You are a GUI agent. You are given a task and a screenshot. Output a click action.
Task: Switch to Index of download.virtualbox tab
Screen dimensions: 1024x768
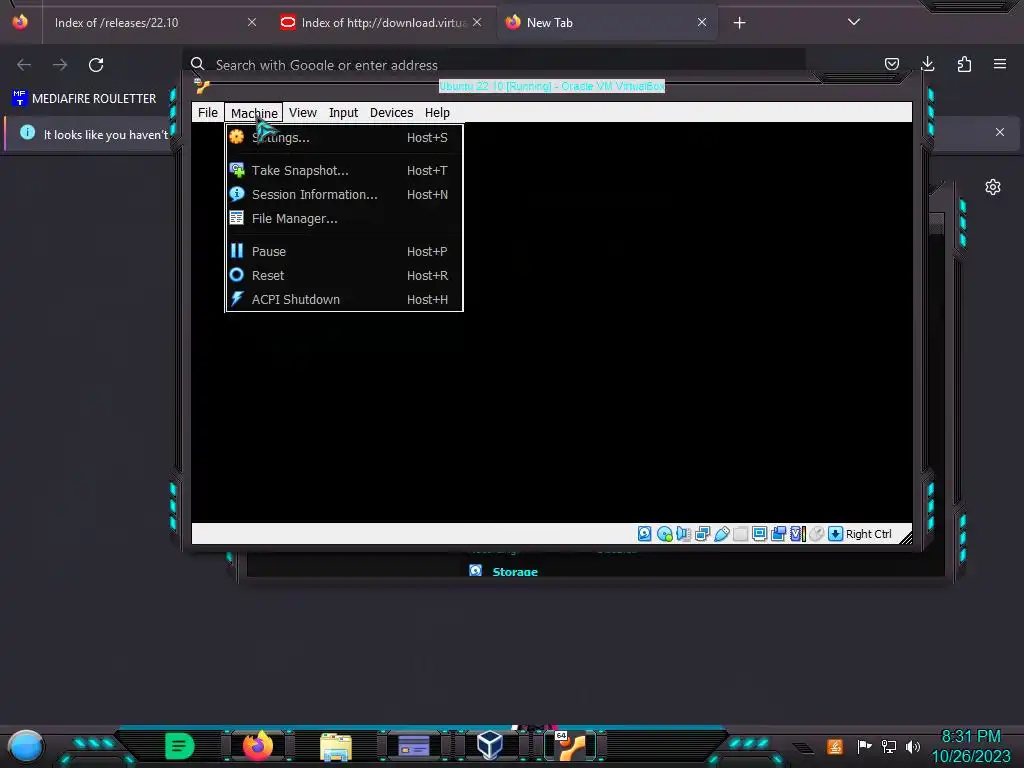click(382, 23)
